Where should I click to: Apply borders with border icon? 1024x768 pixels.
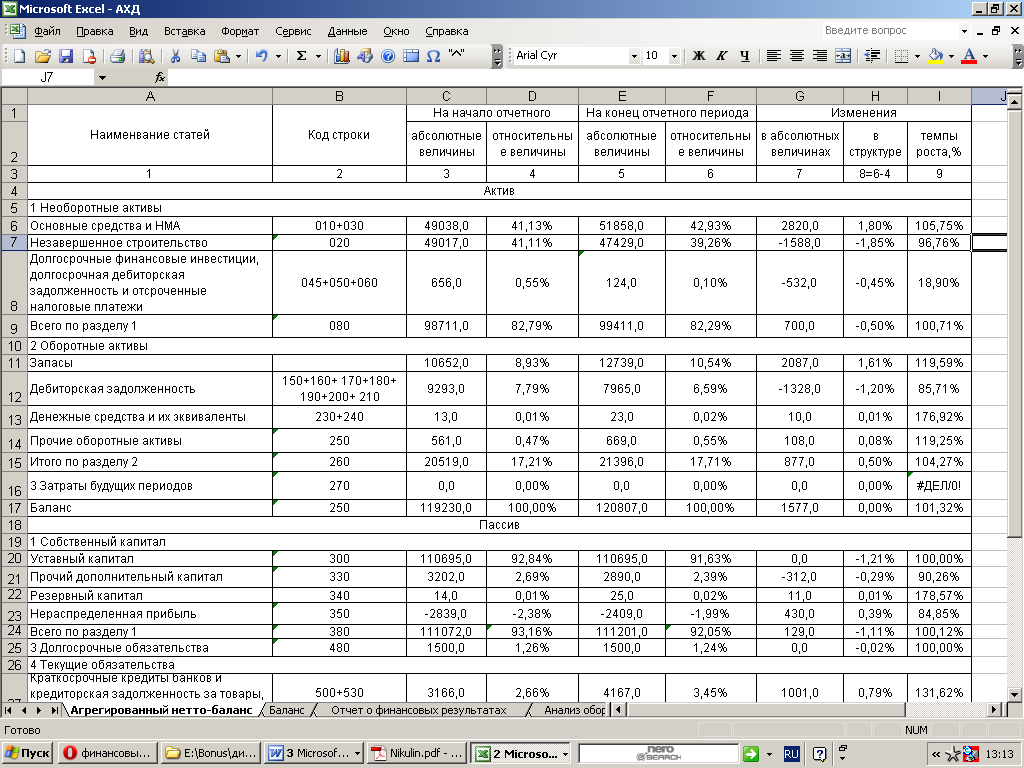point(901,56)
